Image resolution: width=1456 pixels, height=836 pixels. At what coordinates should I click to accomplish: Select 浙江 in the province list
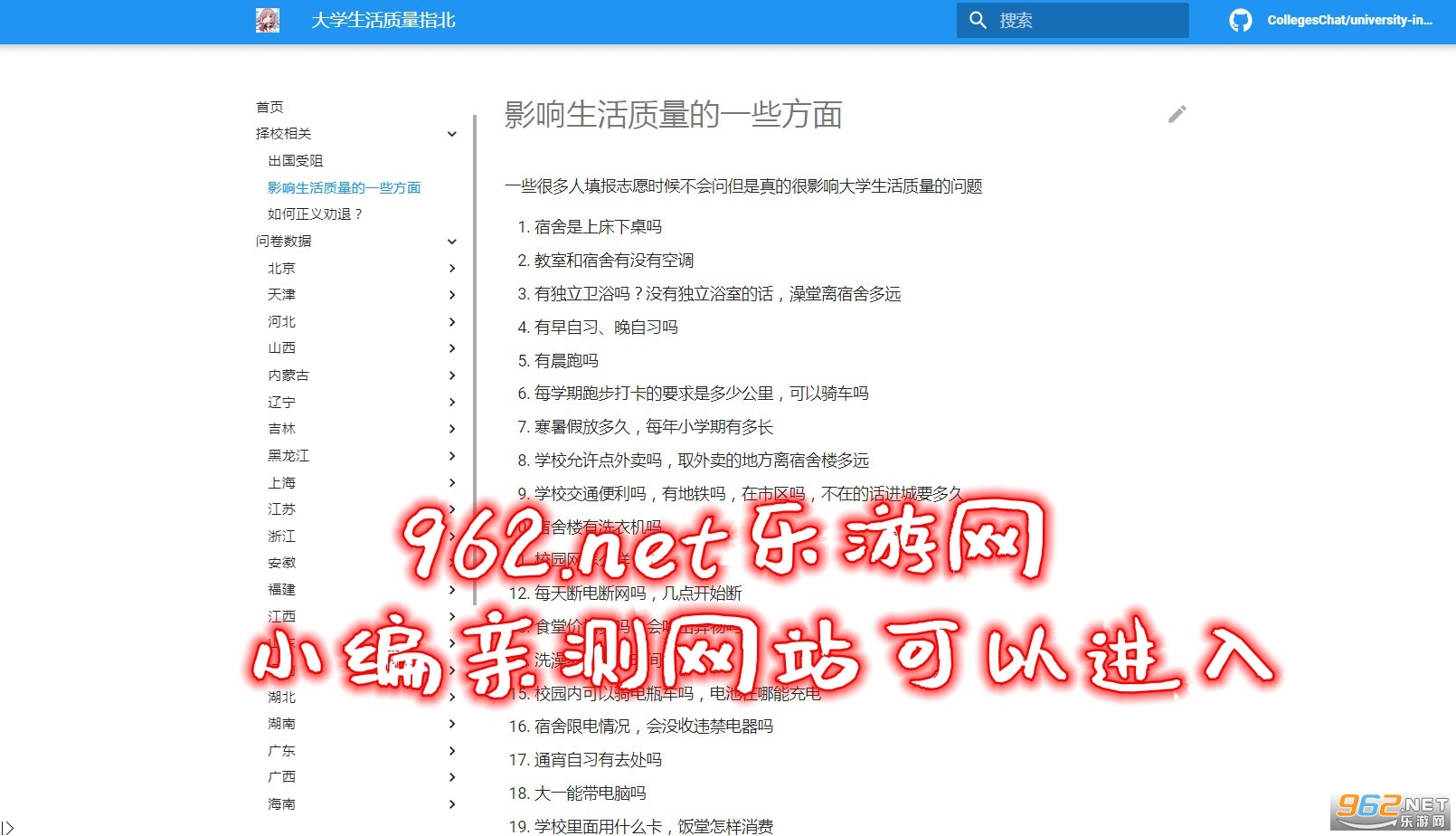click(281, 536)
